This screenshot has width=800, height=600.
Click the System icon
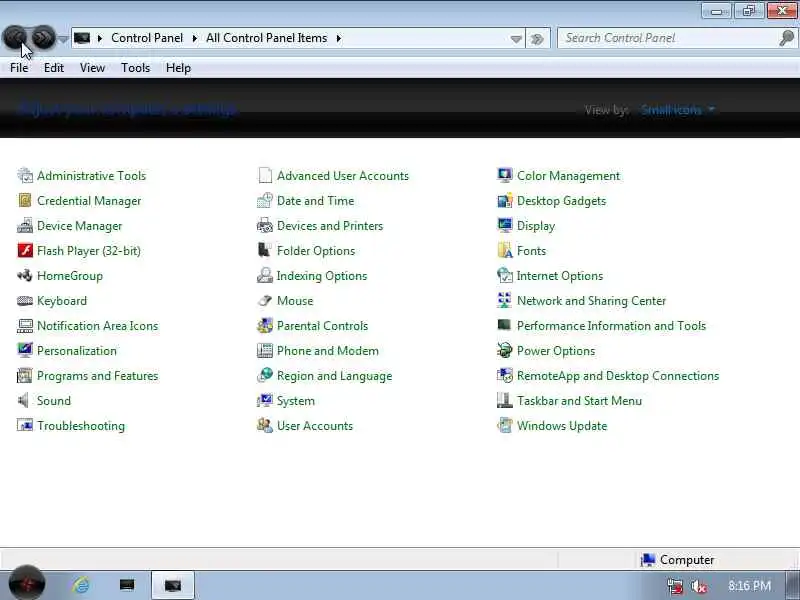point(265,401)
